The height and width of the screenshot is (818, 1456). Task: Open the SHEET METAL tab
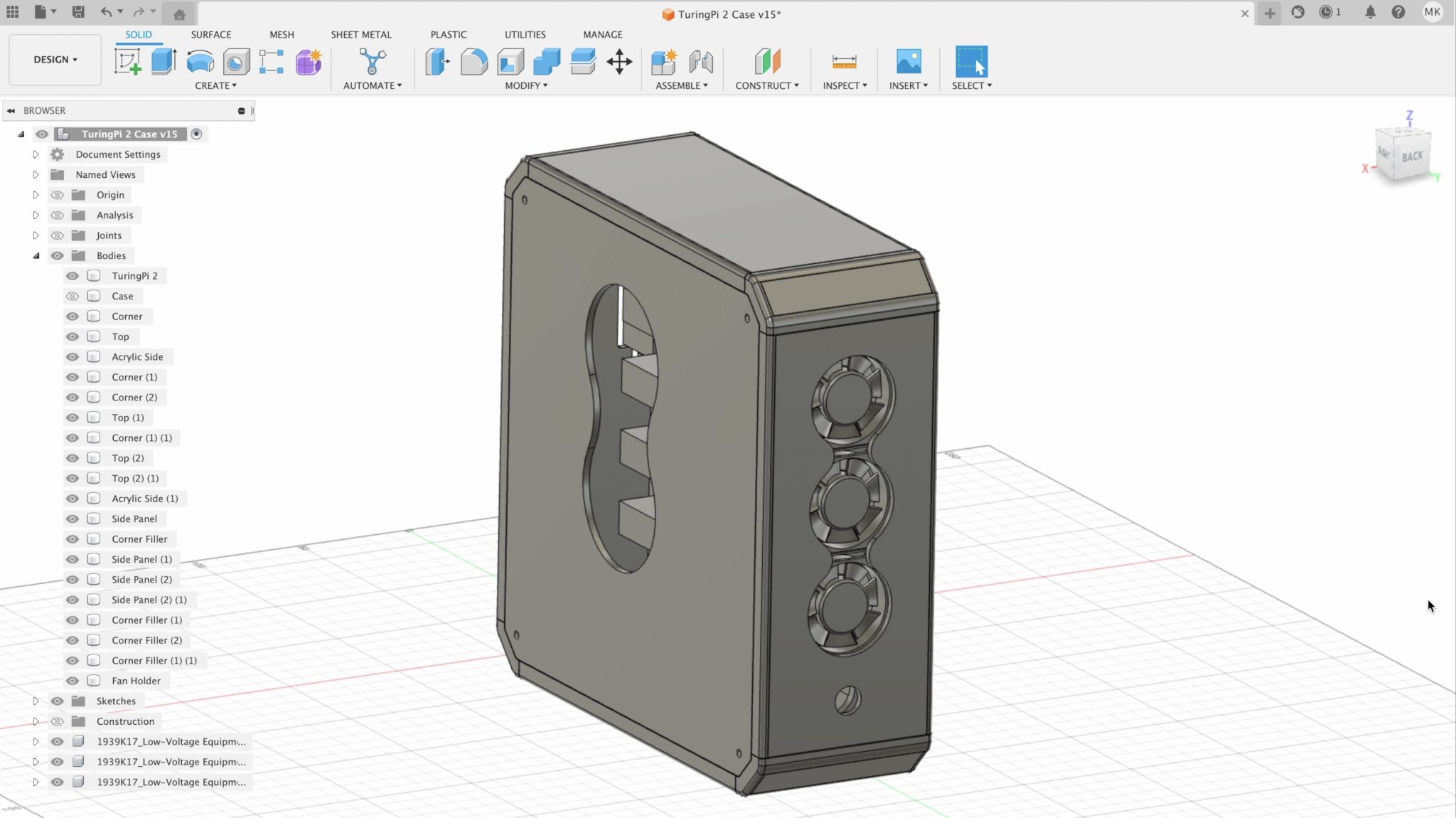pos(361,34)
